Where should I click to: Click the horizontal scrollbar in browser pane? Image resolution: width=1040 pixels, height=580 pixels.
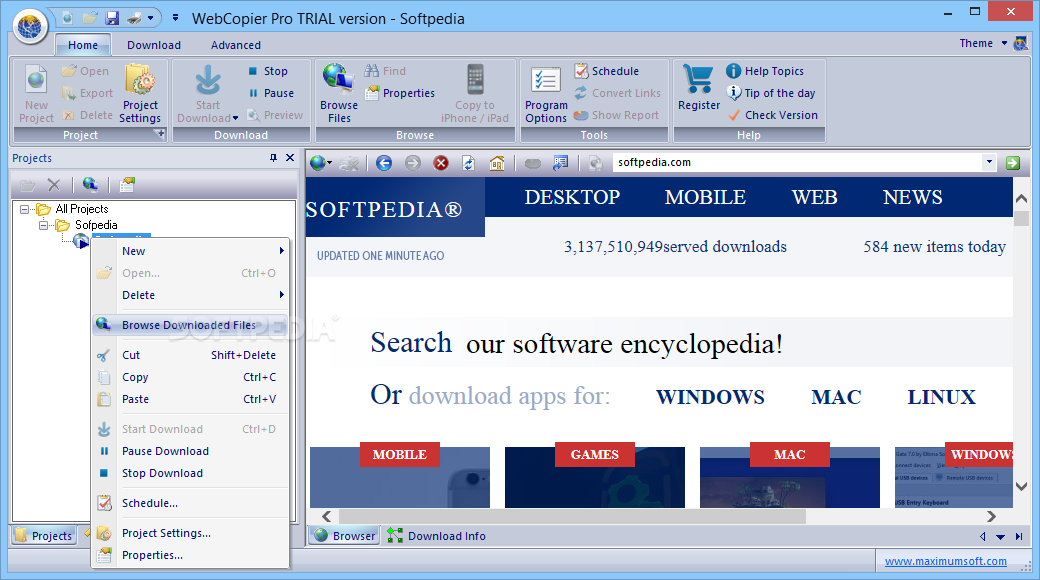[x=572, y=516]
